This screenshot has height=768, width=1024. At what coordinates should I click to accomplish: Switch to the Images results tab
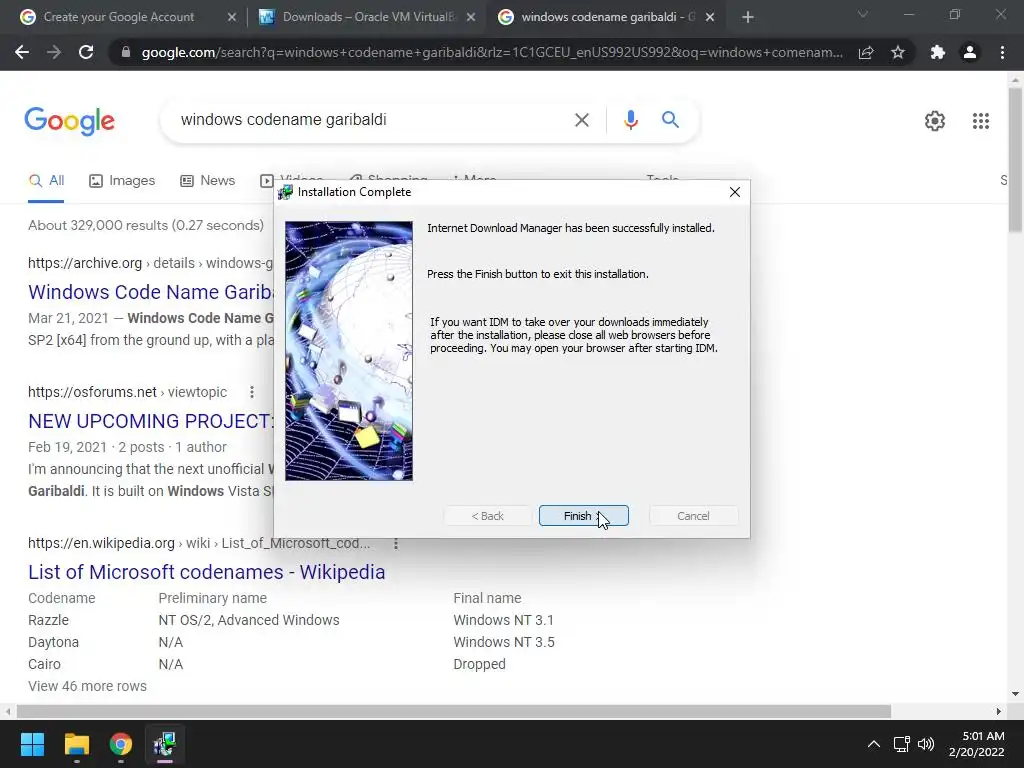[x=122, y=181]
